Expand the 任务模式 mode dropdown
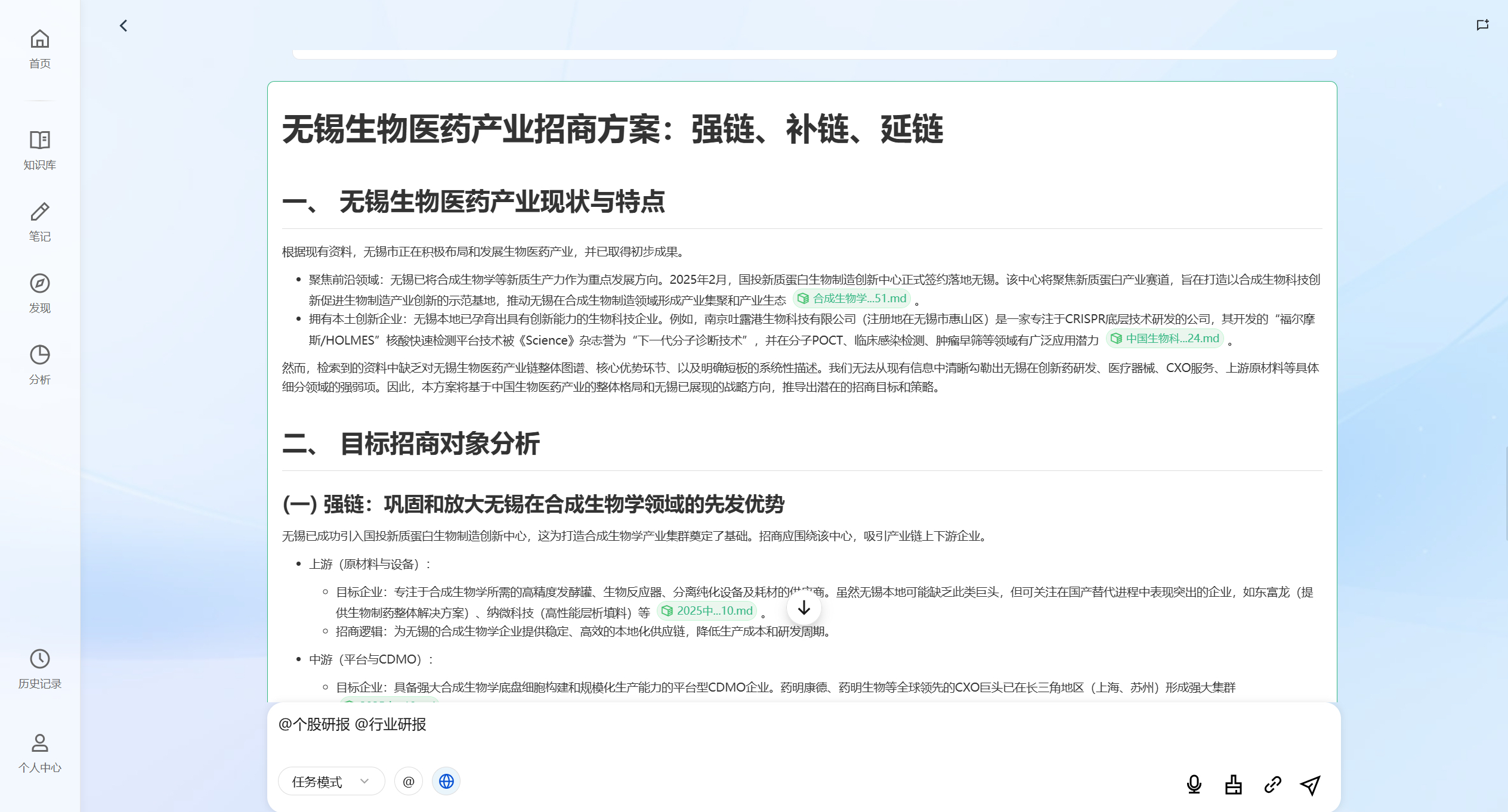The image size is (1508, 812). click(x=330, y=781)
